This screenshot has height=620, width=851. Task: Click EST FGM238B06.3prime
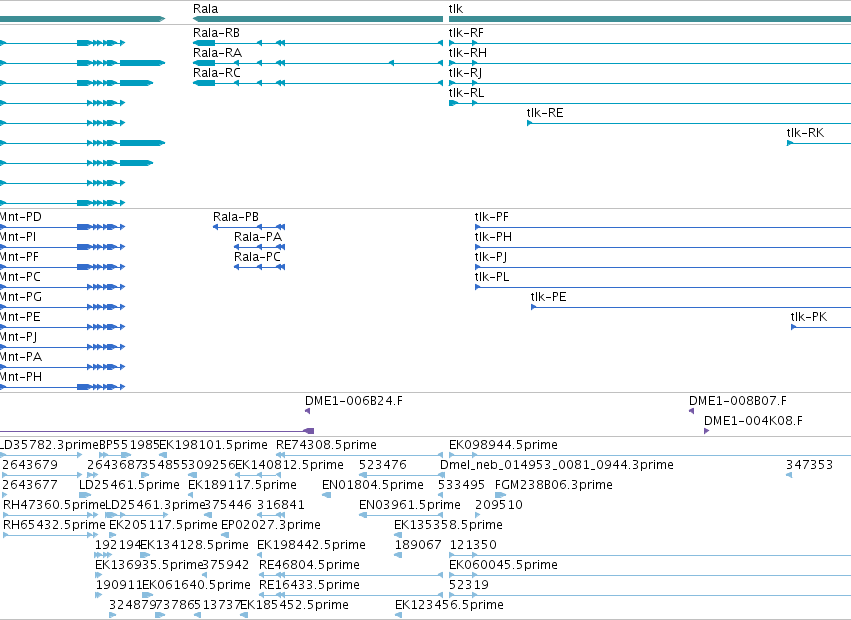554,485
